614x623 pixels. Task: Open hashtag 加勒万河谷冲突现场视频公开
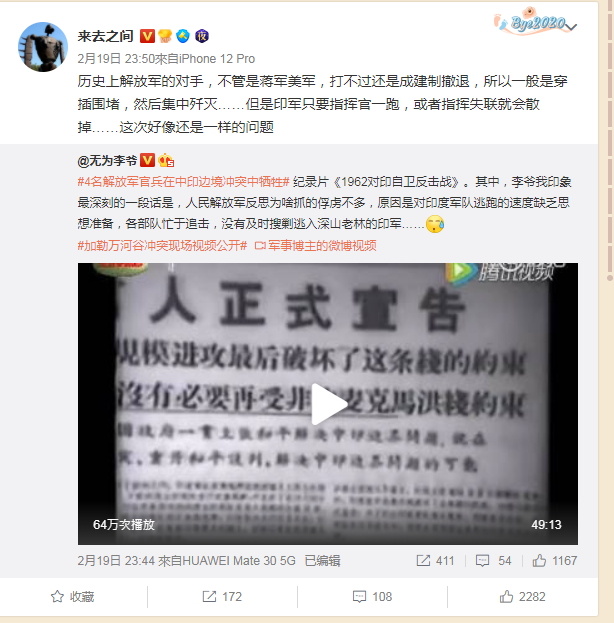pos(162,246)
